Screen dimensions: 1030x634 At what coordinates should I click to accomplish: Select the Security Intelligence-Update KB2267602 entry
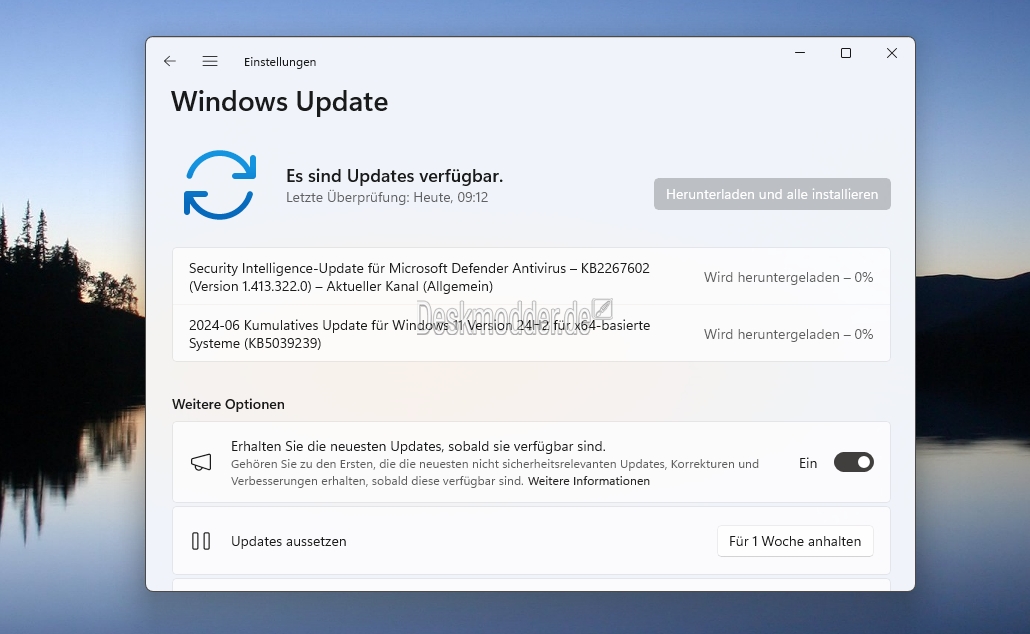(531, 277)
